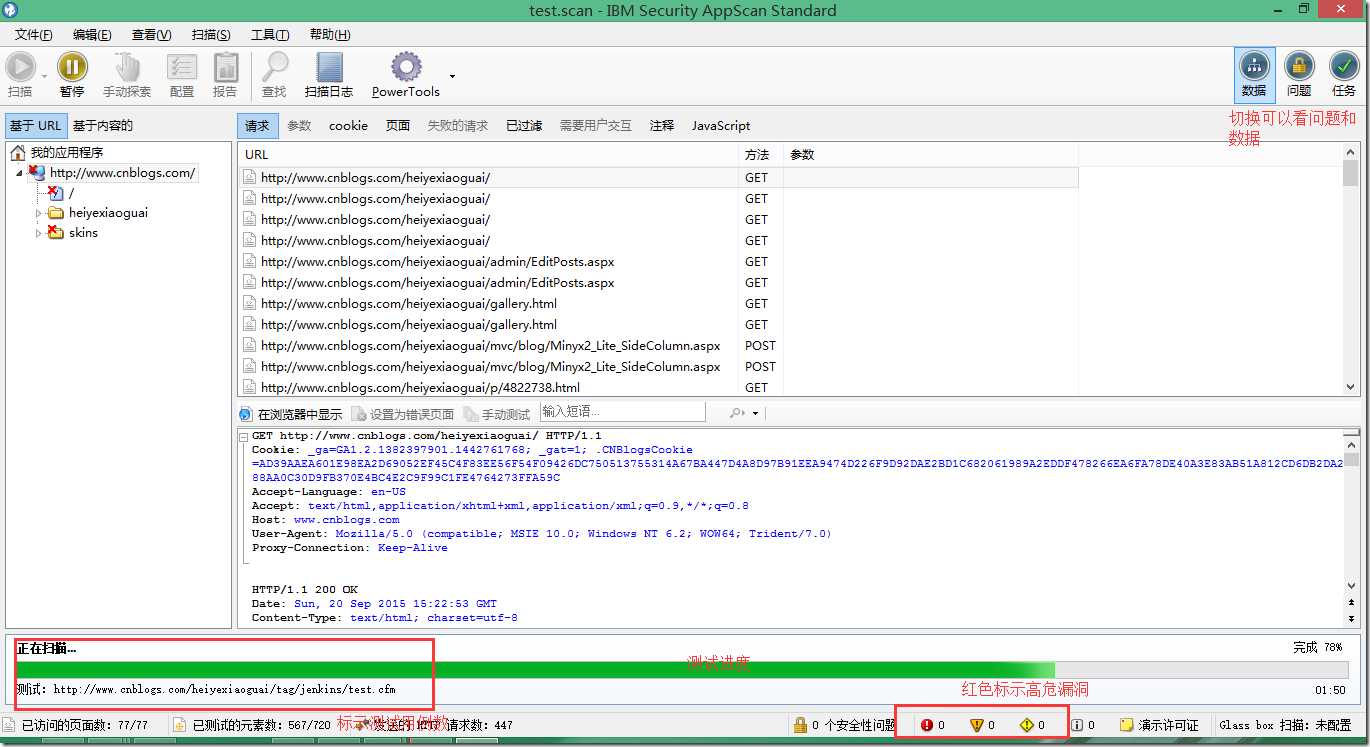Select the 基于 URL tab

click(x=35, y=126)
